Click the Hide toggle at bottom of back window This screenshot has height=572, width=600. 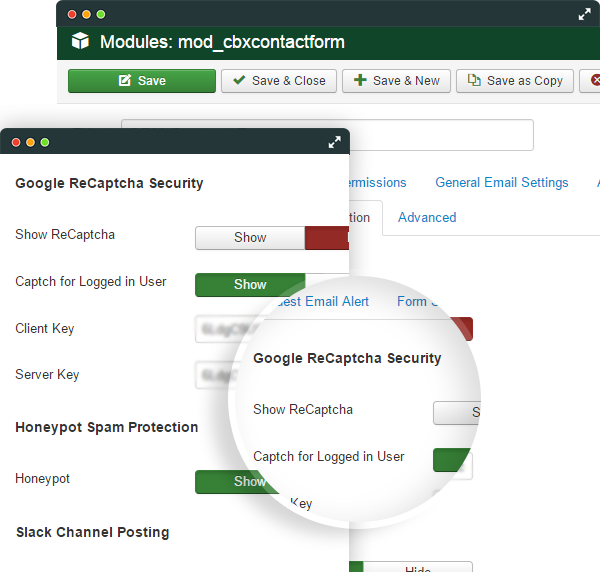point(417,567)
